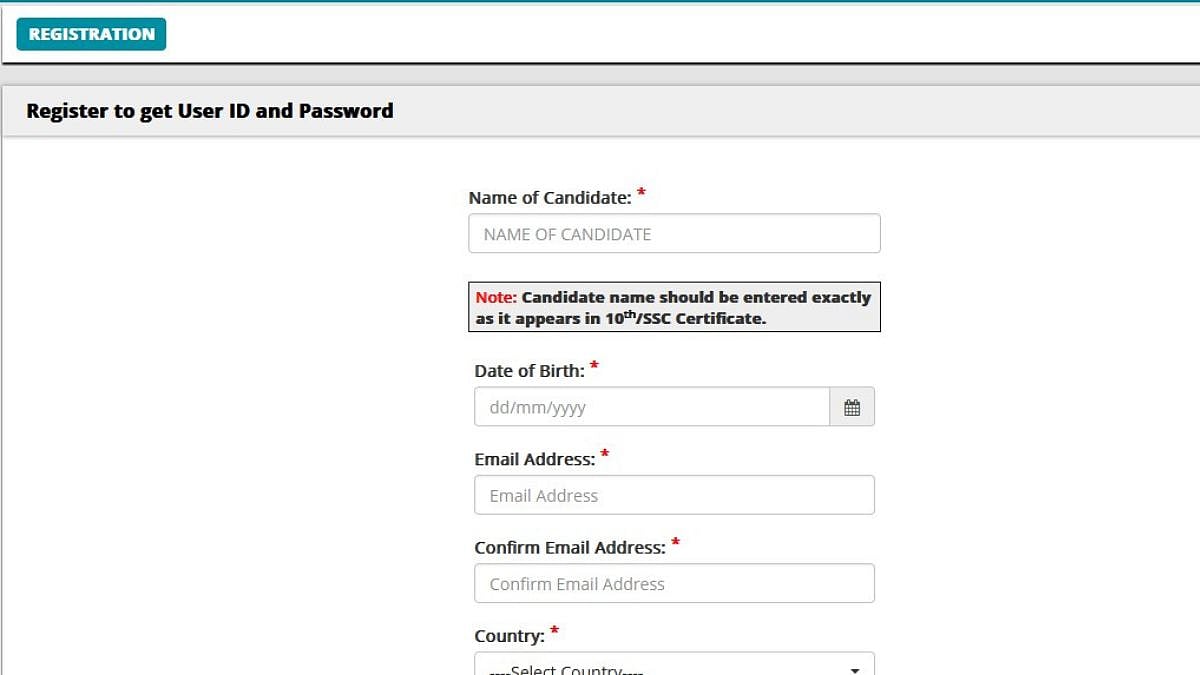Viewport: 1200px width, 675px height.
Task: Click the Date of Birth label
Action: [x=529, y=370]
